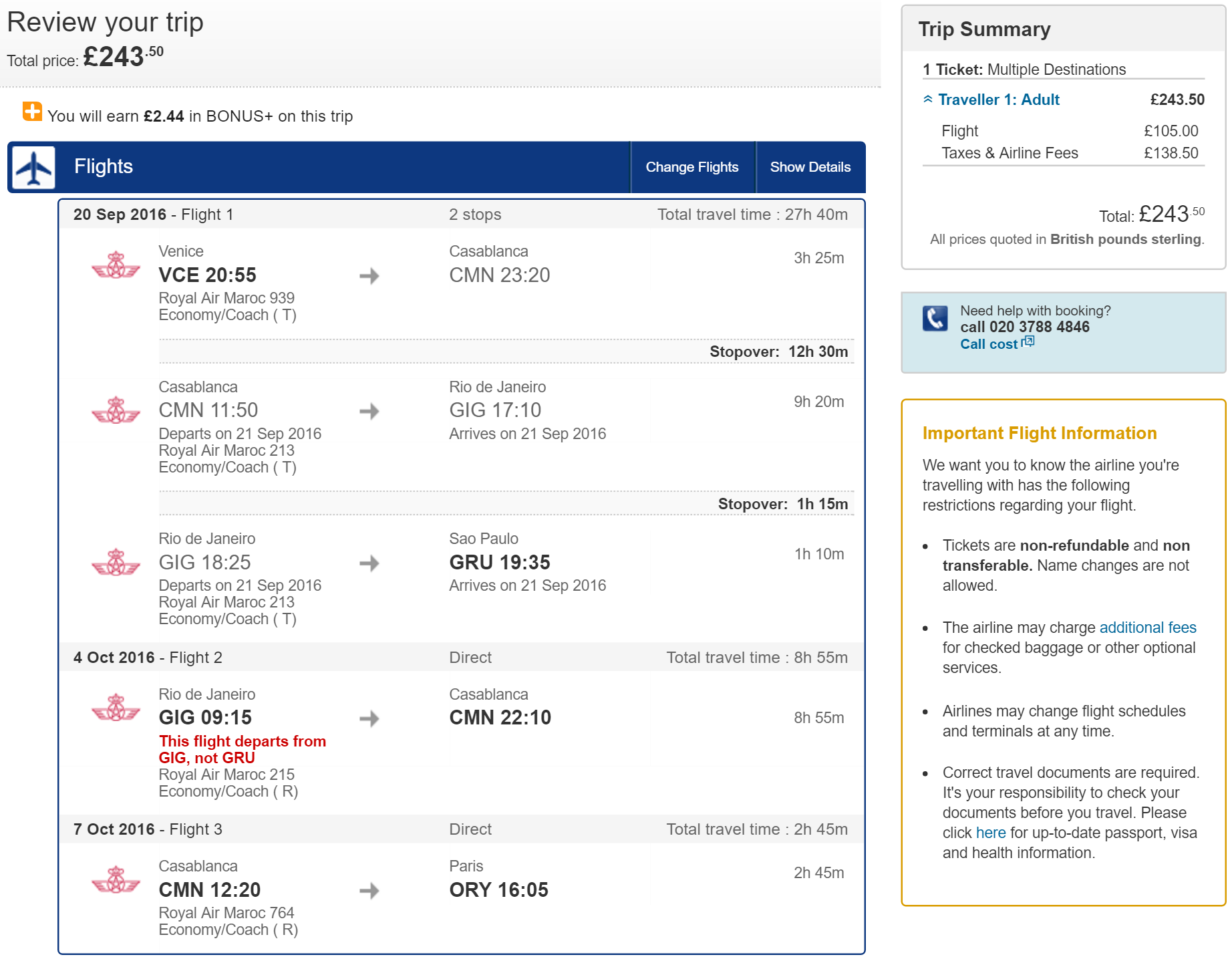Click Royal Air Maroc logo for CMN 11:50 flight
1232x961 pixels.
[x=116, y=410]
